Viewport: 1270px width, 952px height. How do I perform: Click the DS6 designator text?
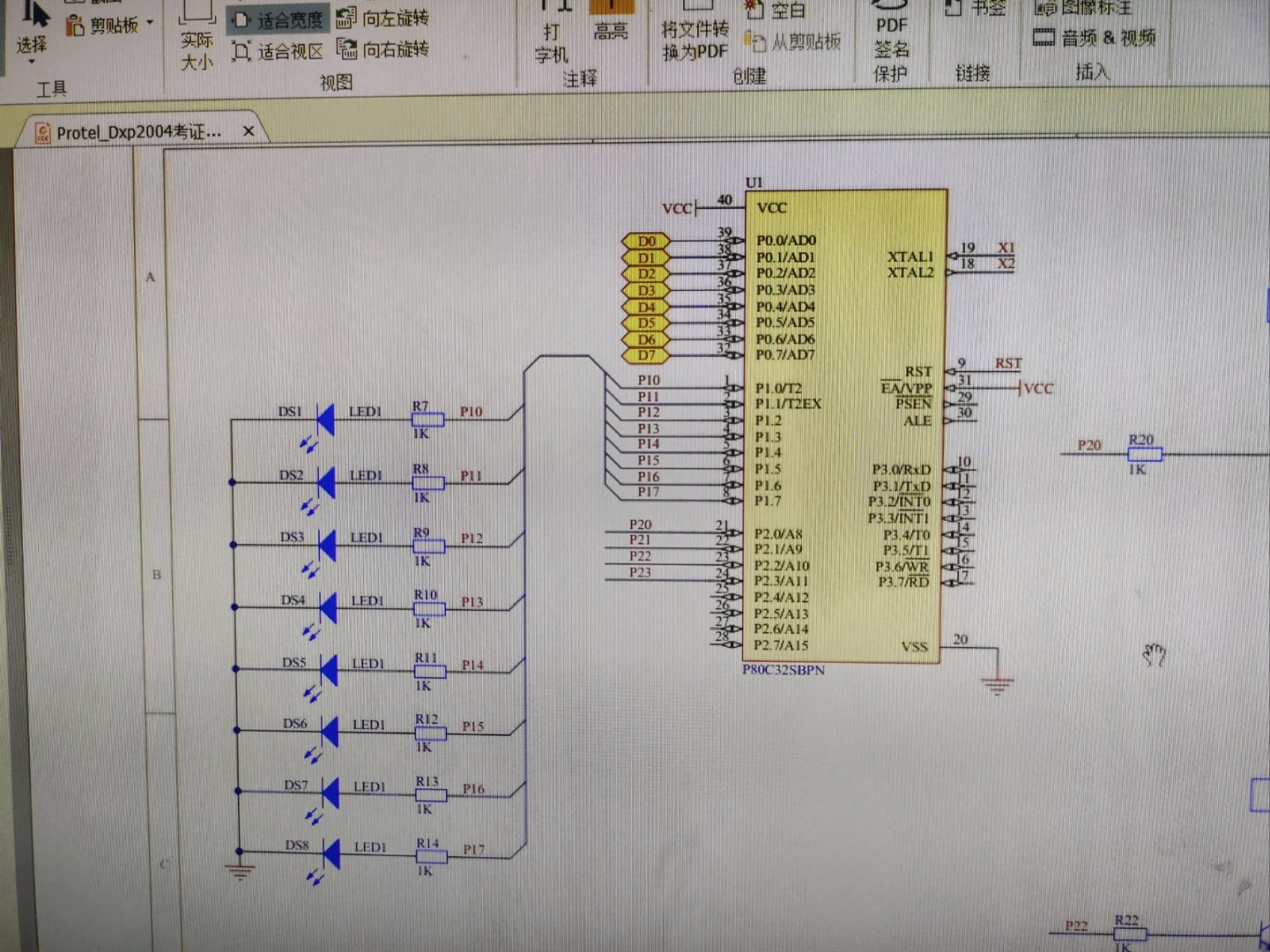click(295, 723)
